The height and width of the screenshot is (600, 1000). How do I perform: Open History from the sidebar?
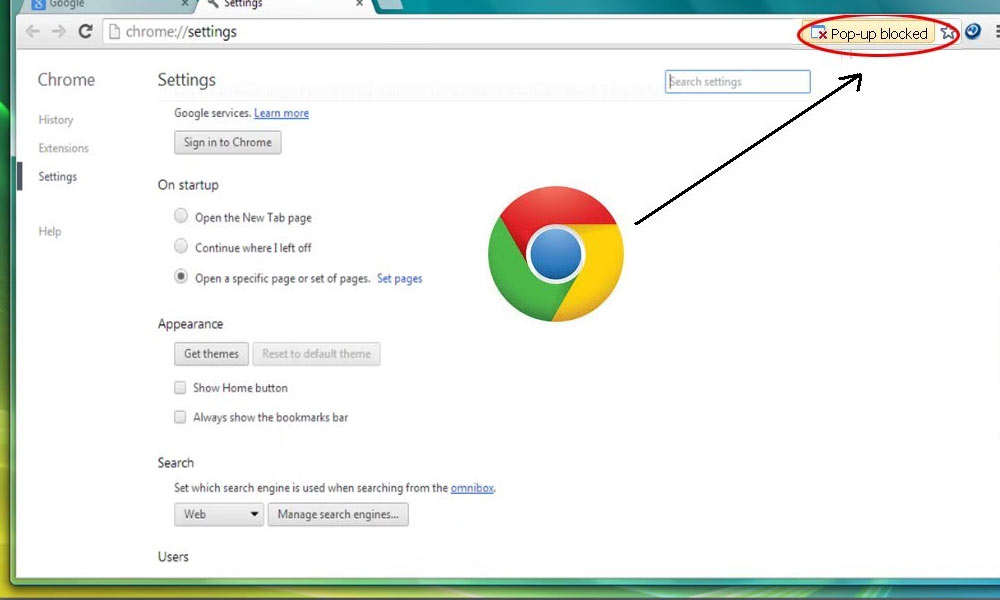(56, 120)
